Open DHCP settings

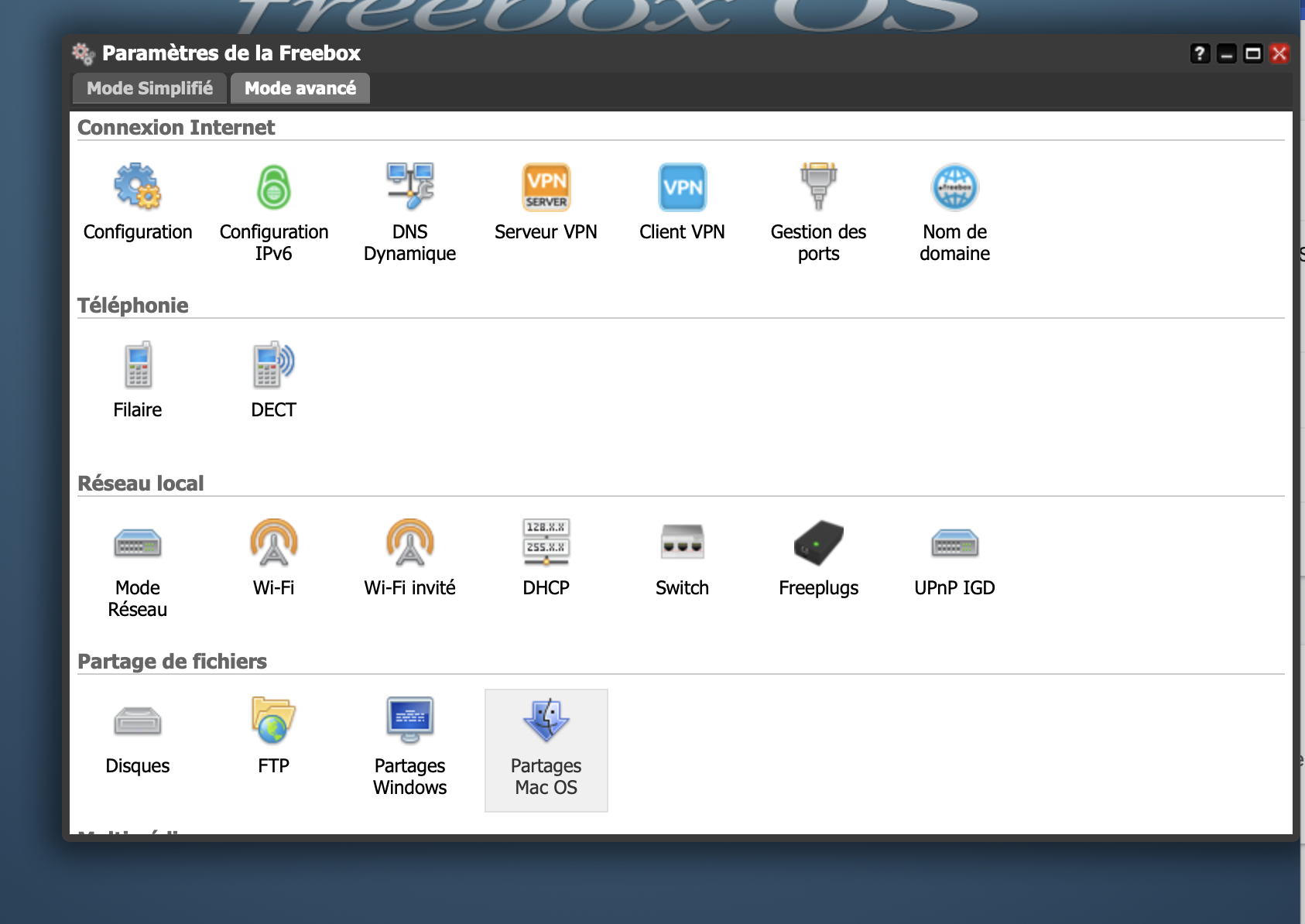(x=546, y=559)
